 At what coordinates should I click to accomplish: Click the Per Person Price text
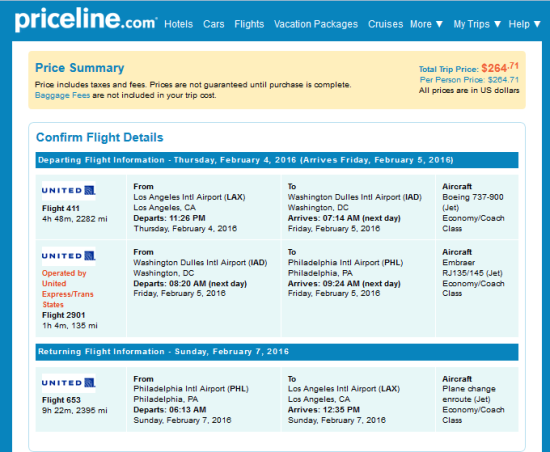(x=469, y=80)
